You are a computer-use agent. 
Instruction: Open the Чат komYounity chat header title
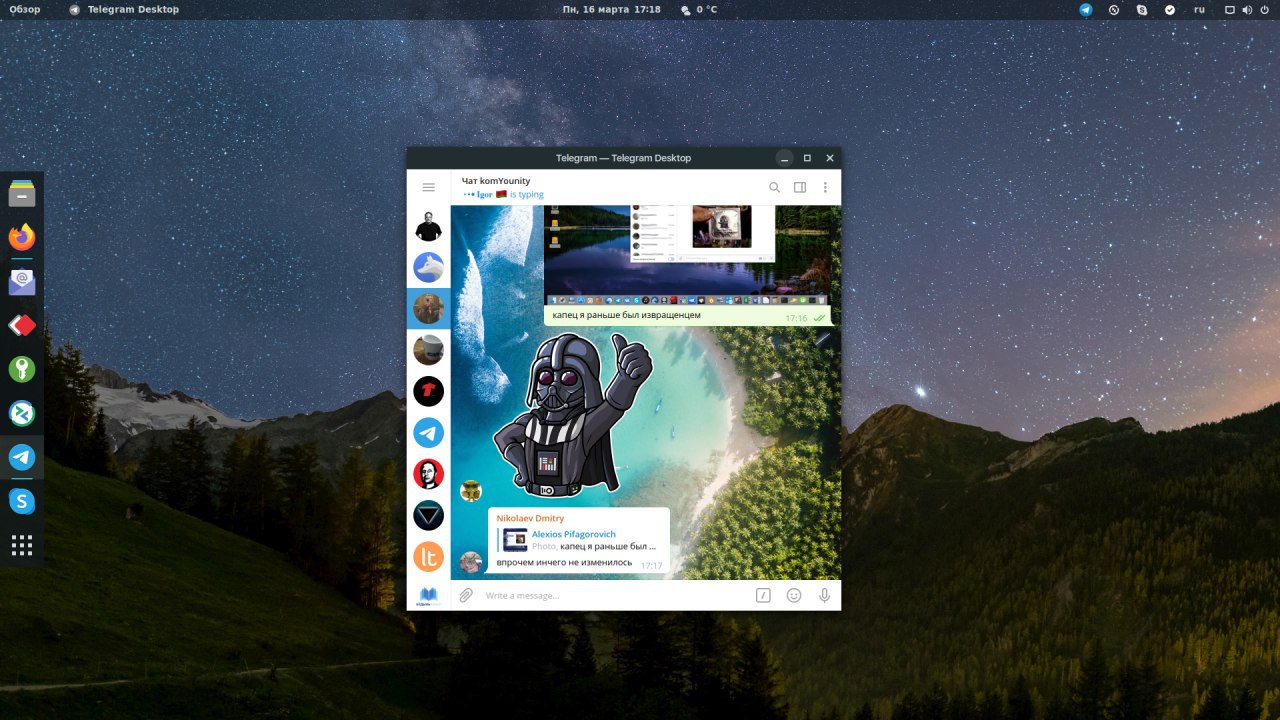click(x=496, y=181)
